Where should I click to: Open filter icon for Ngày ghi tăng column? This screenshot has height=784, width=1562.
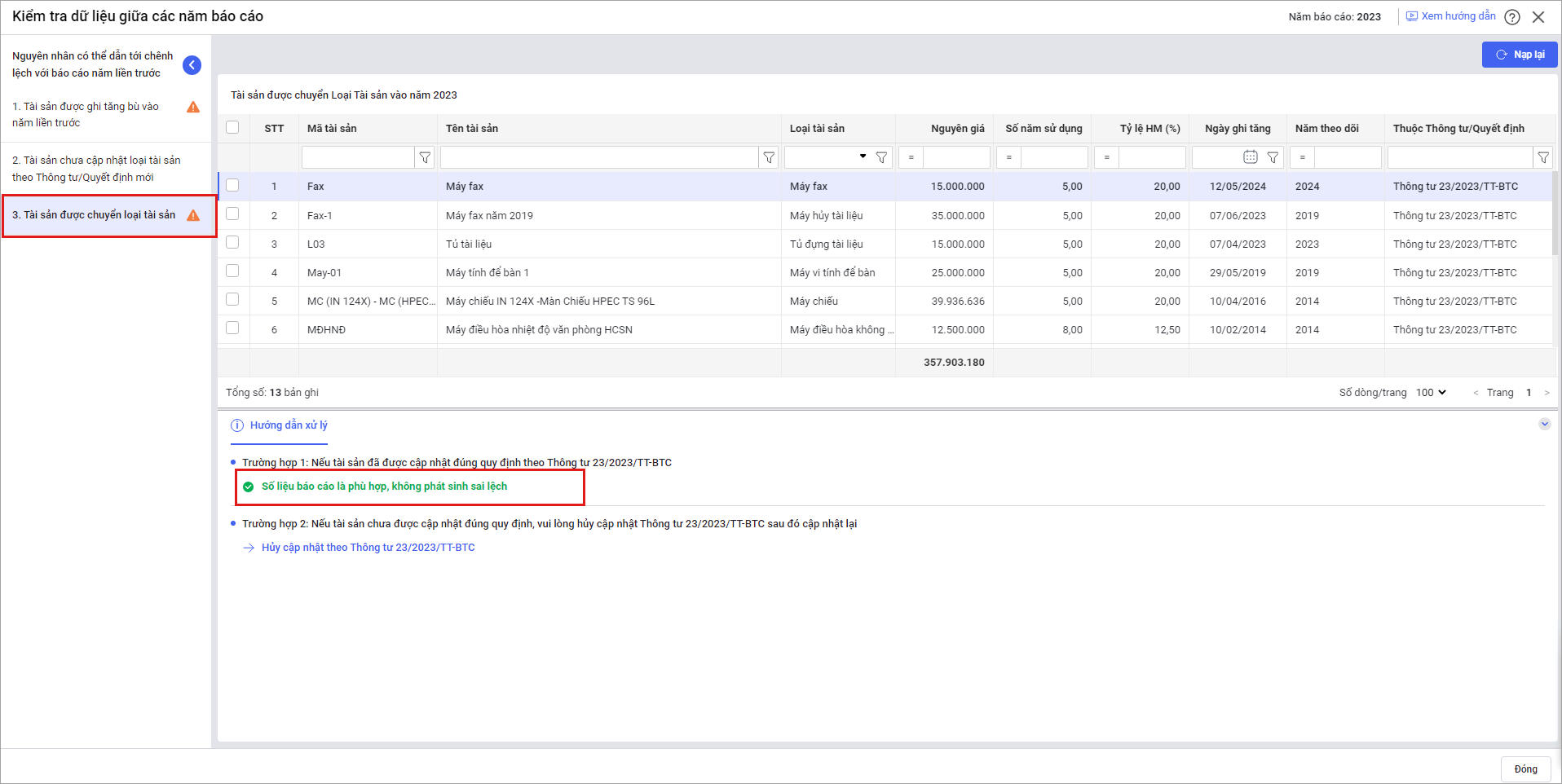tap(1273, 157)
